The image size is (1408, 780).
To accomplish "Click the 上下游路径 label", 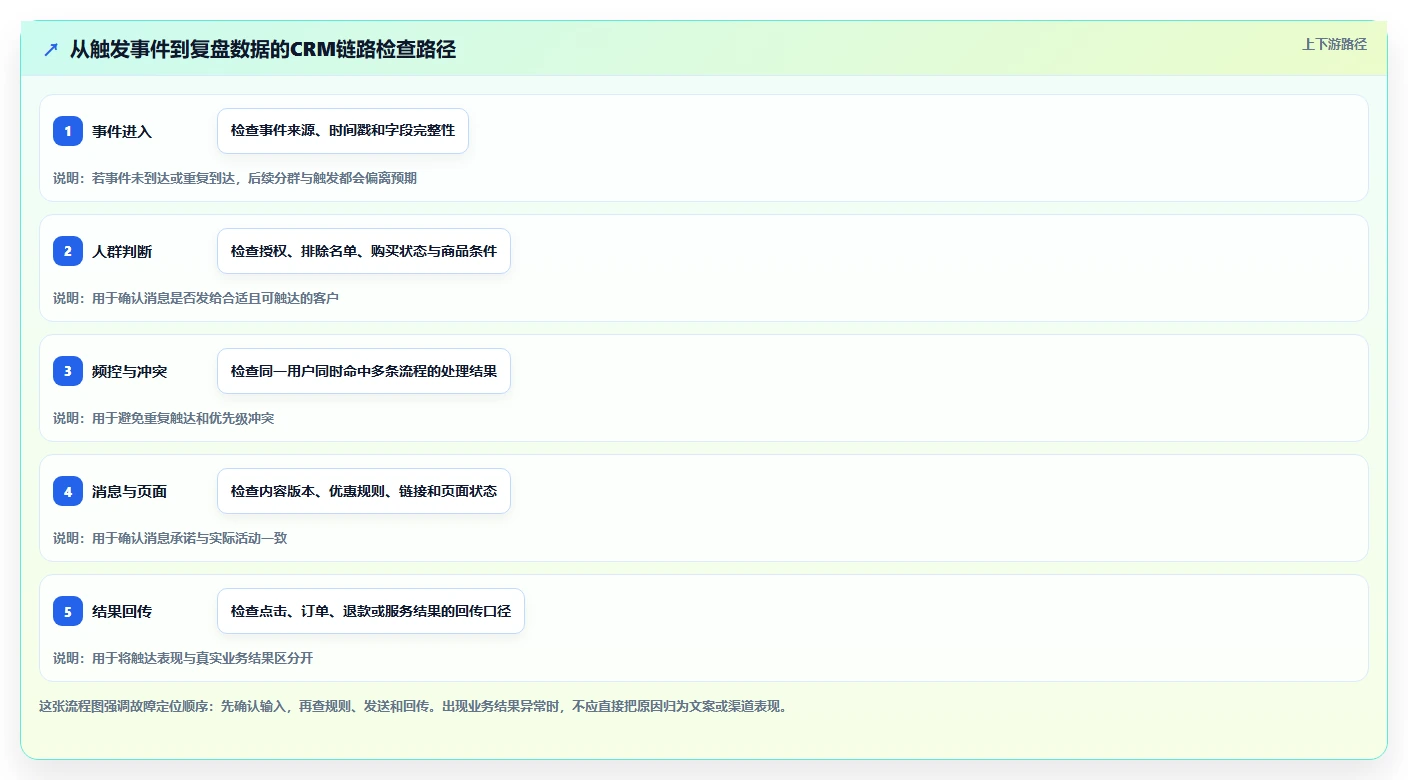I will tap(1334, 44).
